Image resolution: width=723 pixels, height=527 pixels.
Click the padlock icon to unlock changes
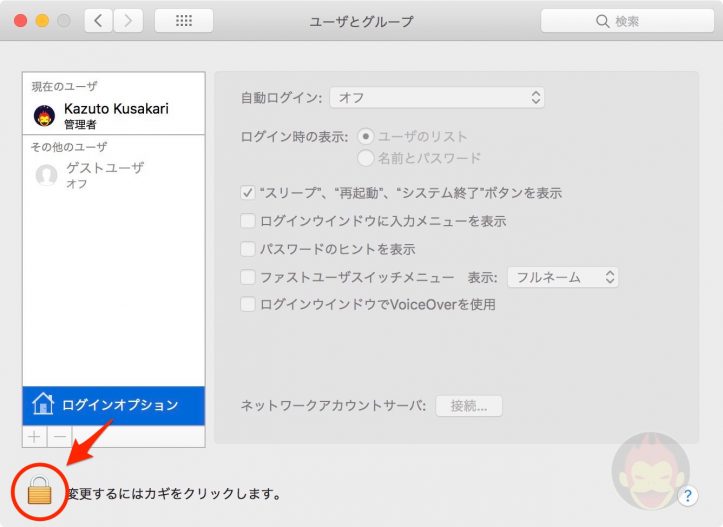tap(40, 491)
